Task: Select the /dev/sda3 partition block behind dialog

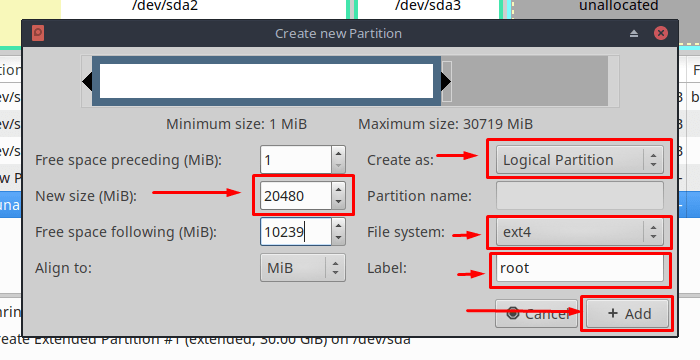Action: (428, 9)
